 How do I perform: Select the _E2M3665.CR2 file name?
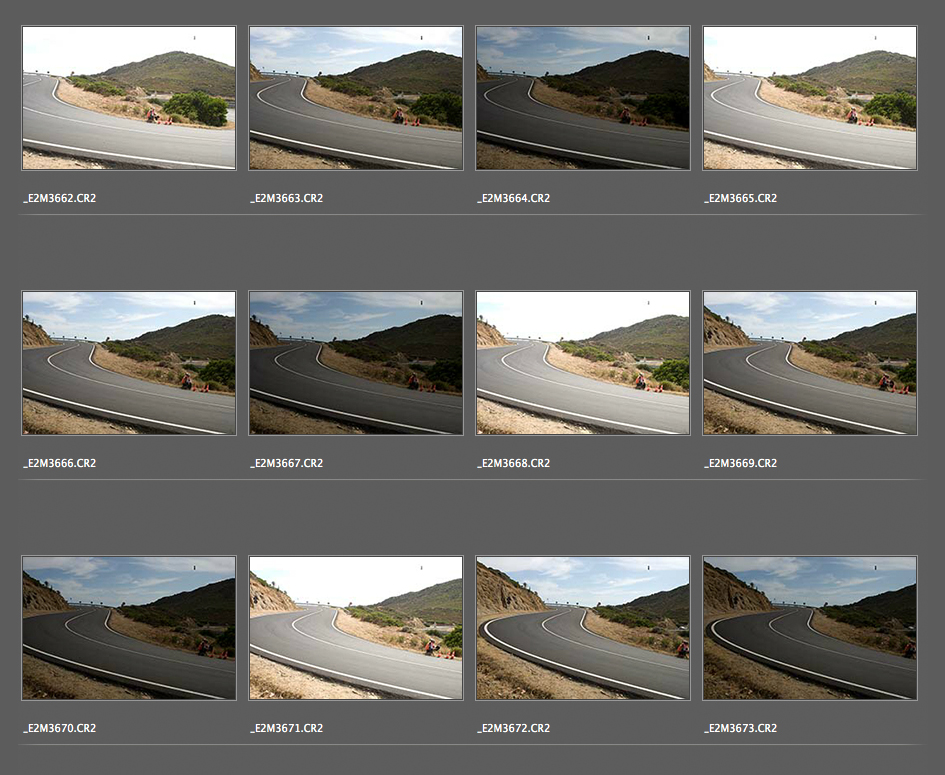point(741,198)
